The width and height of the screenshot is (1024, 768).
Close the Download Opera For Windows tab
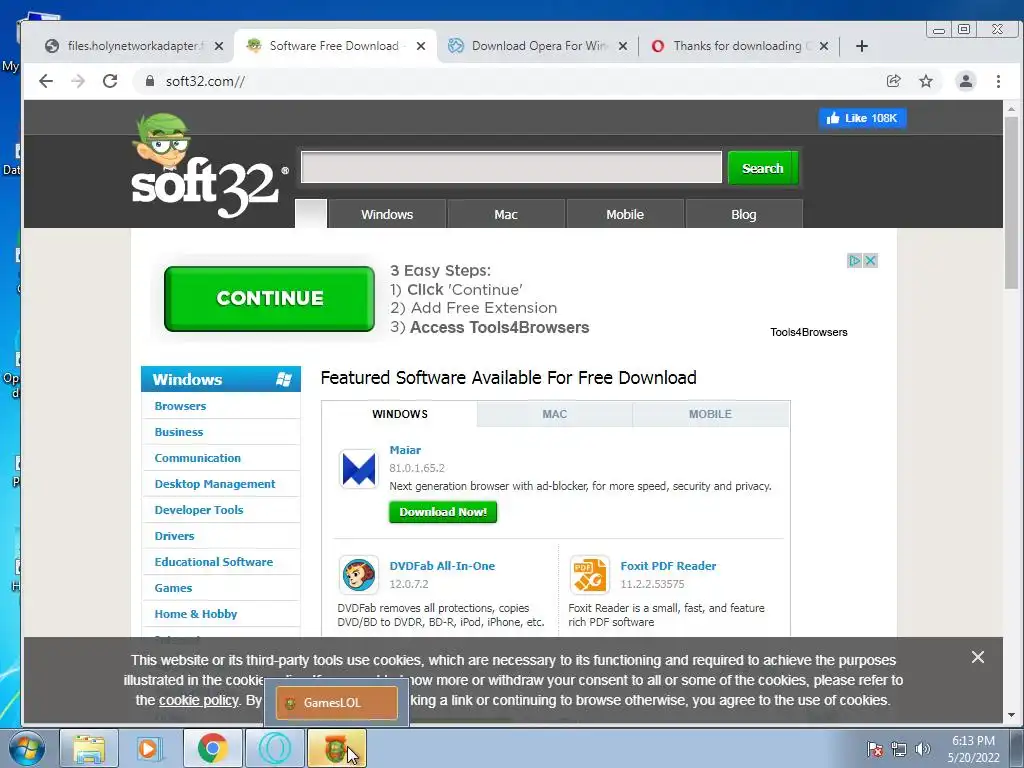coord(623,46)
